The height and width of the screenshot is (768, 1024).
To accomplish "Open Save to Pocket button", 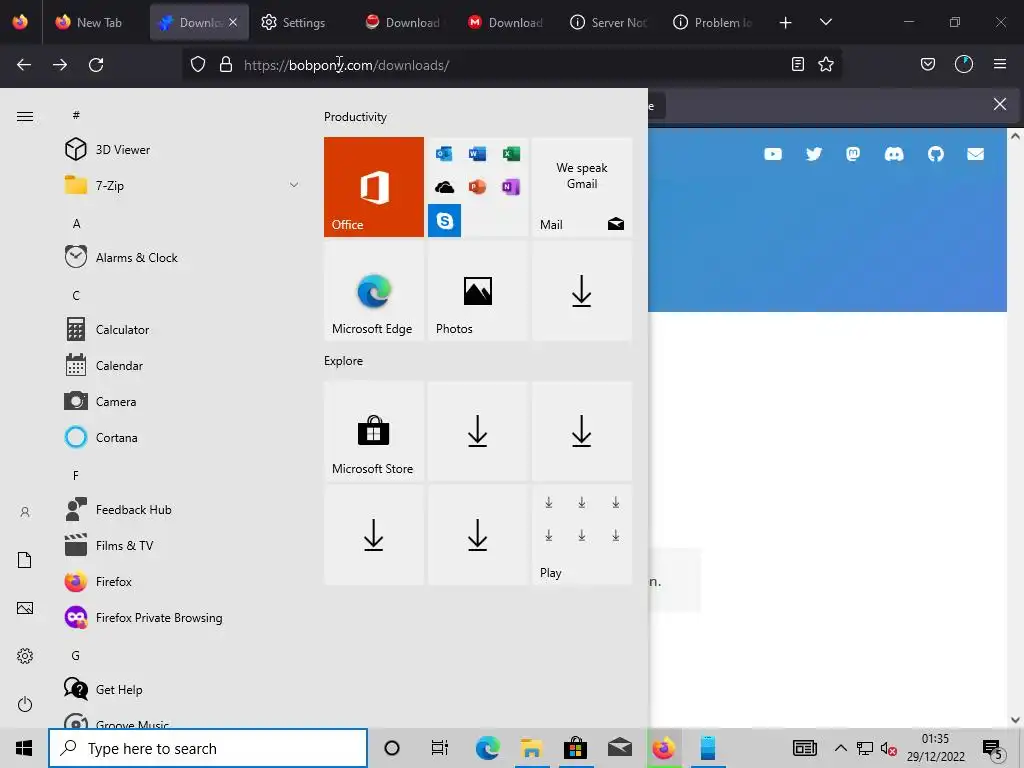I will point(927,64).
